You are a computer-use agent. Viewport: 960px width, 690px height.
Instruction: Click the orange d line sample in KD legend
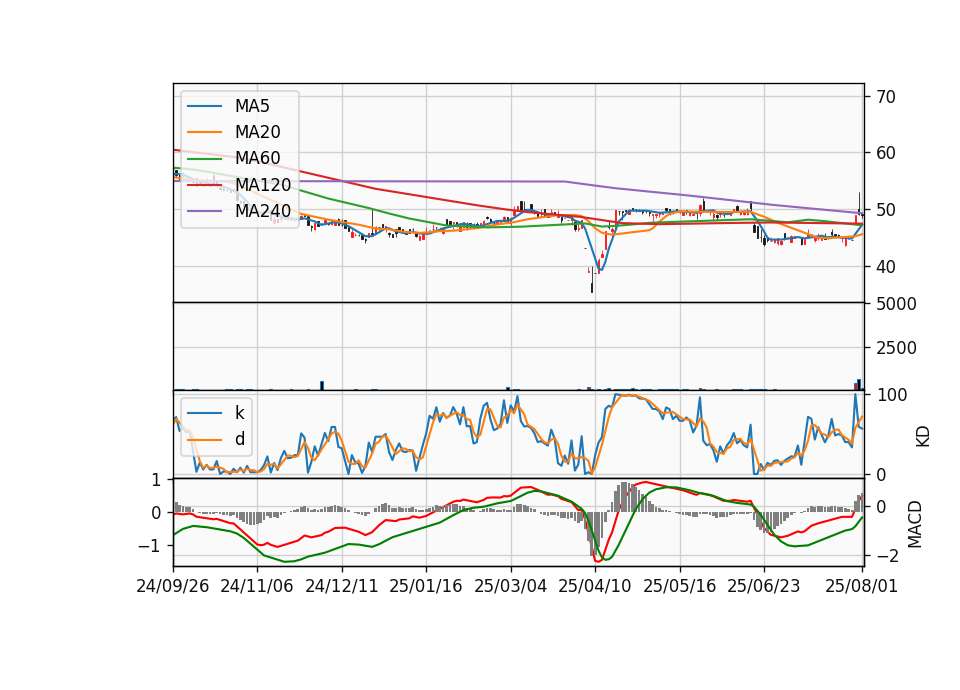(205, 440)
